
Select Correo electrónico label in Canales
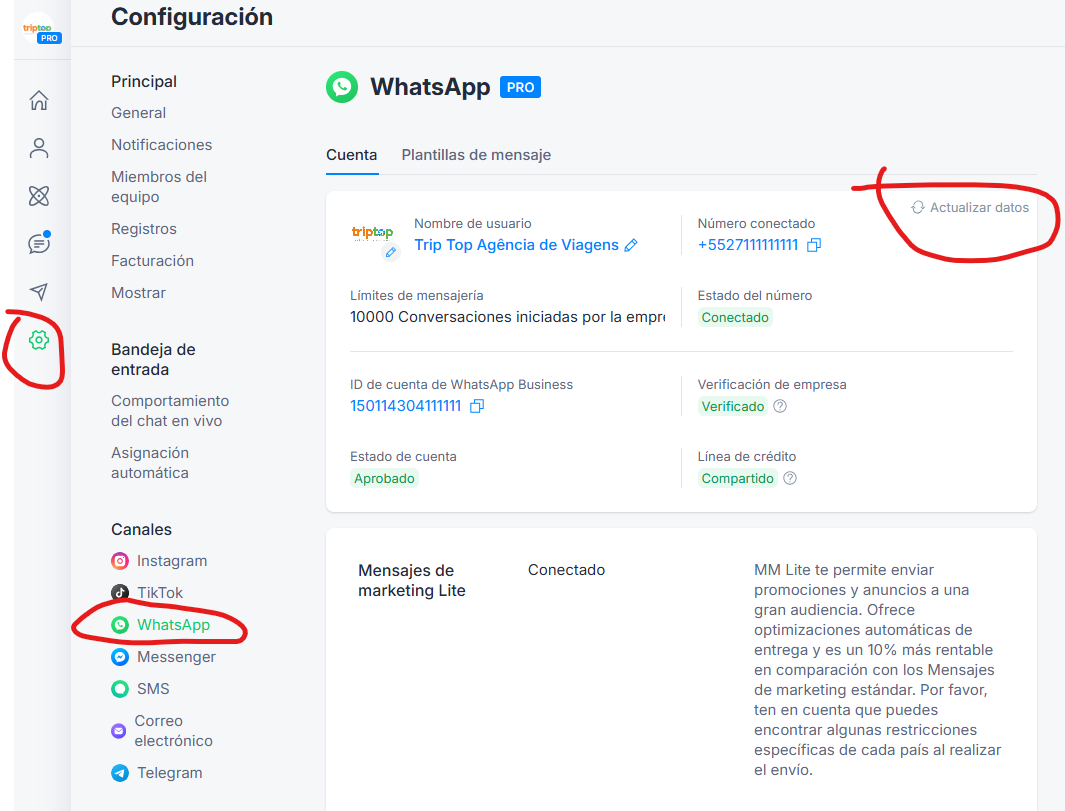[x=173, y=731]
